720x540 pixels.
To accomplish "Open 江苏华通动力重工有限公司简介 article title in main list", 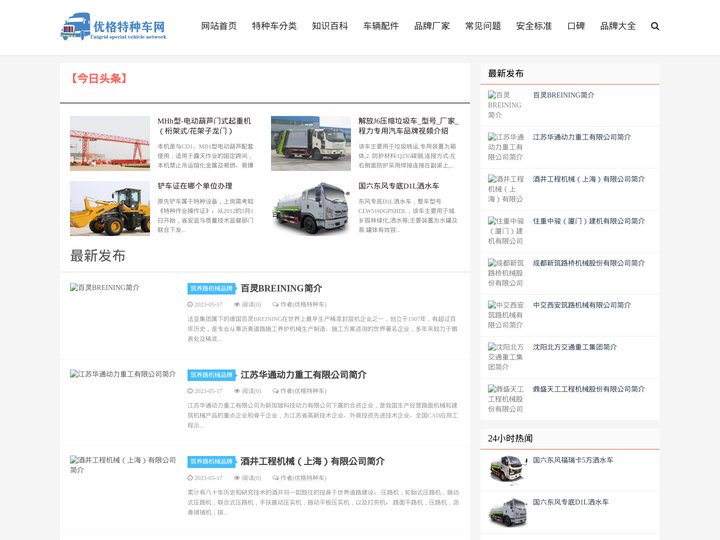I will pyautogui.click(x=304, y=375).
